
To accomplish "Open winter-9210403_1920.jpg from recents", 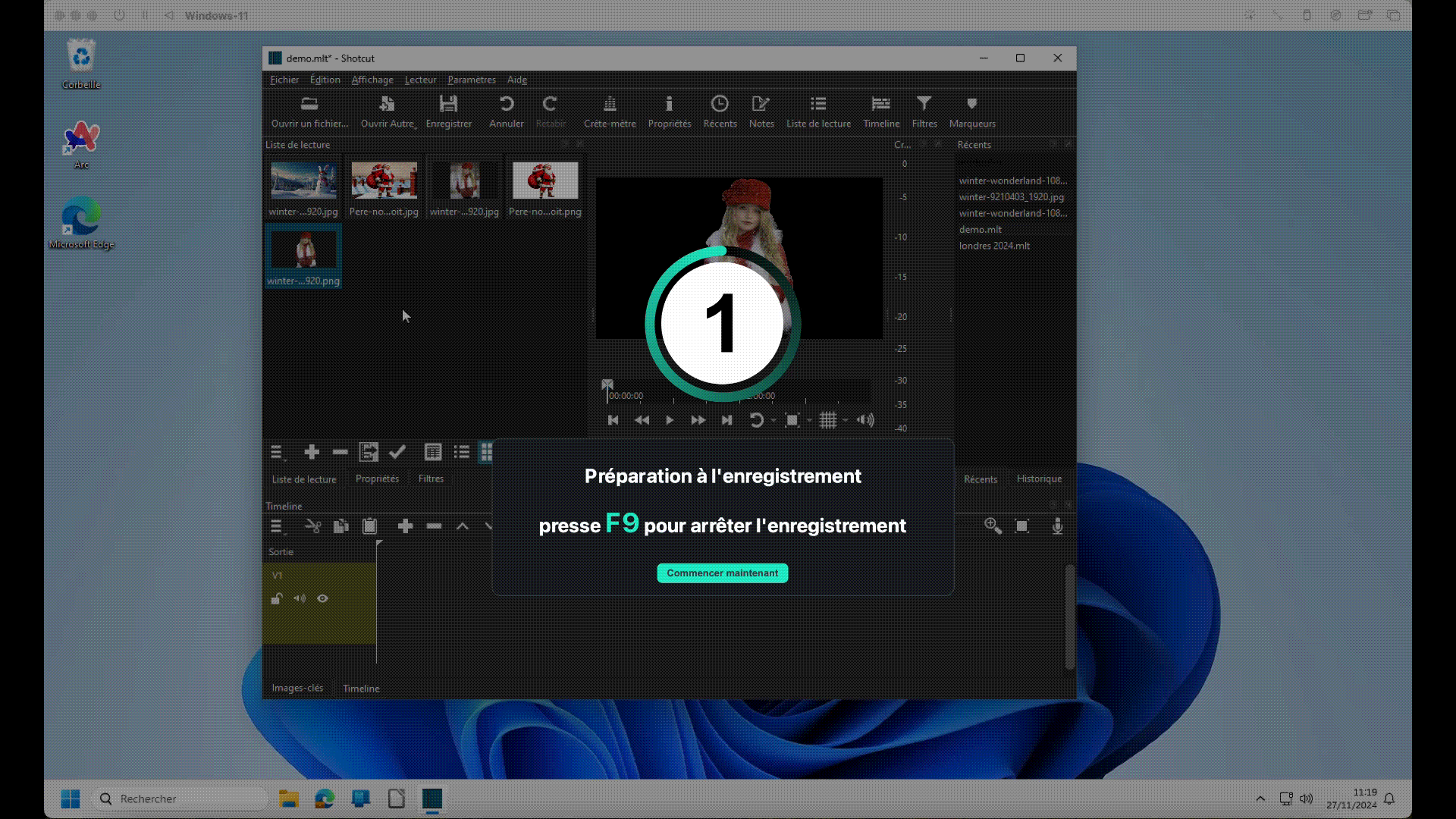I will [1011, 197].
